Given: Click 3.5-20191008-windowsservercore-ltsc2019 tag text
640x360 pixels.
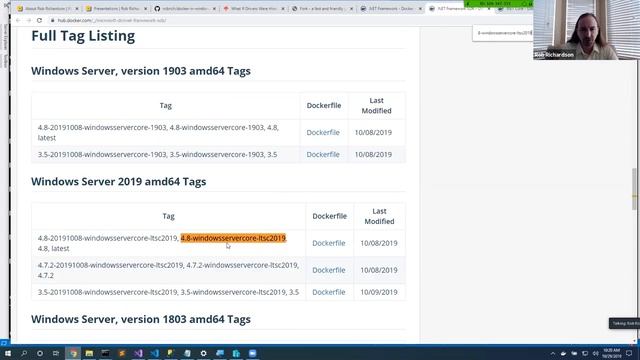Looking at the screenshot, I should click(107, 292).
